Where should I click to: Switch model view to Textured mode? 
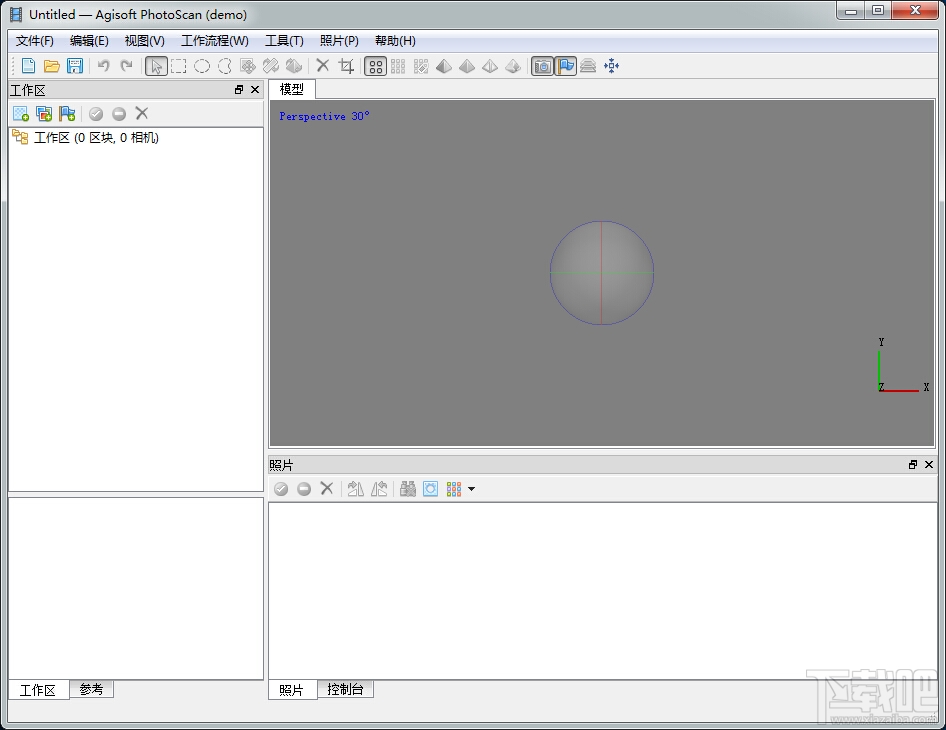[513, 66]
